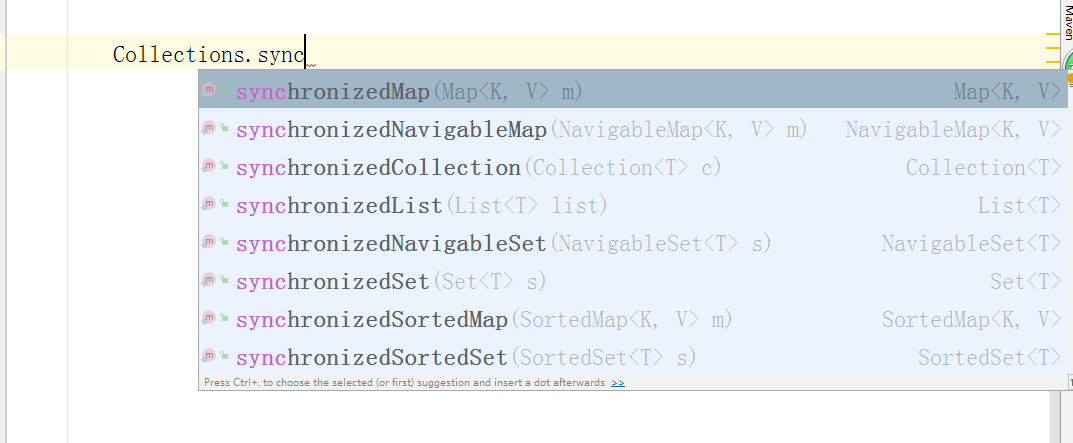Select synchronizedList(List<T> list) suggestion
Viewport: 1073px width, 443px height.
(633, 205)
